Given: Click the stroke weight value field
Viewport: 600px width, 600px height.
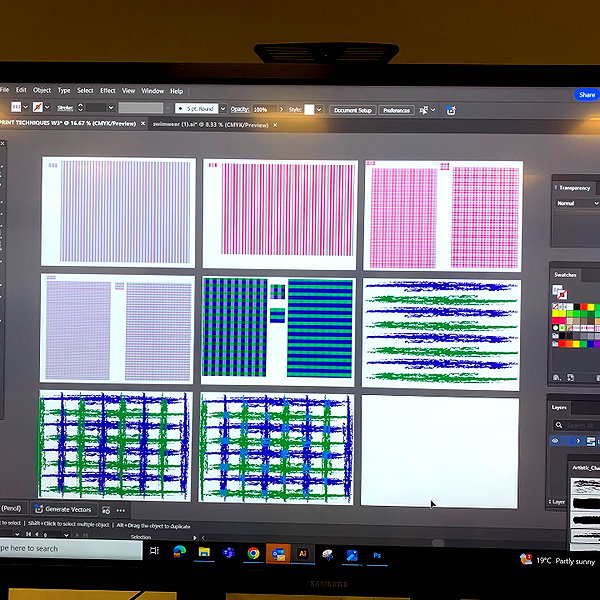Looking at the screenshot, I should 95,108.
